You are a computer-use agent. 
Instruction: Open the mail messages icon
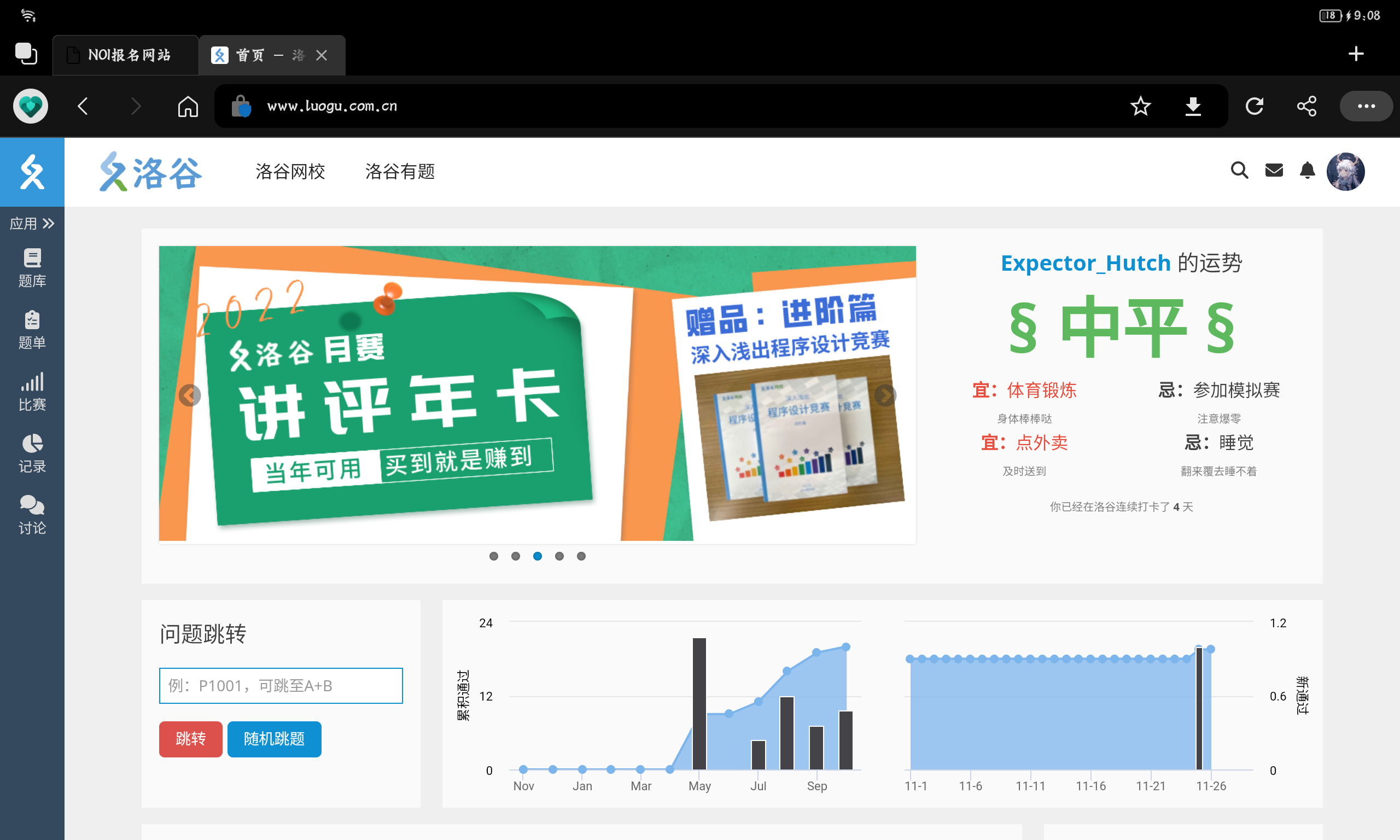pos(1273,170)
